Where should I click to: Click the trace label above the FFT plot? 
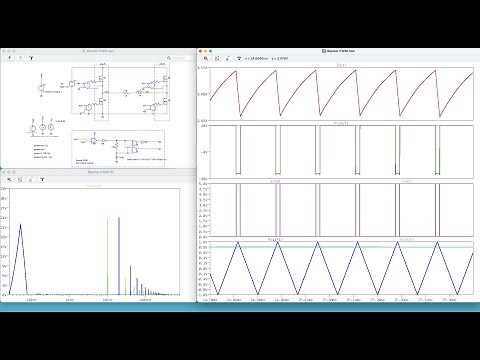(93, 186)
